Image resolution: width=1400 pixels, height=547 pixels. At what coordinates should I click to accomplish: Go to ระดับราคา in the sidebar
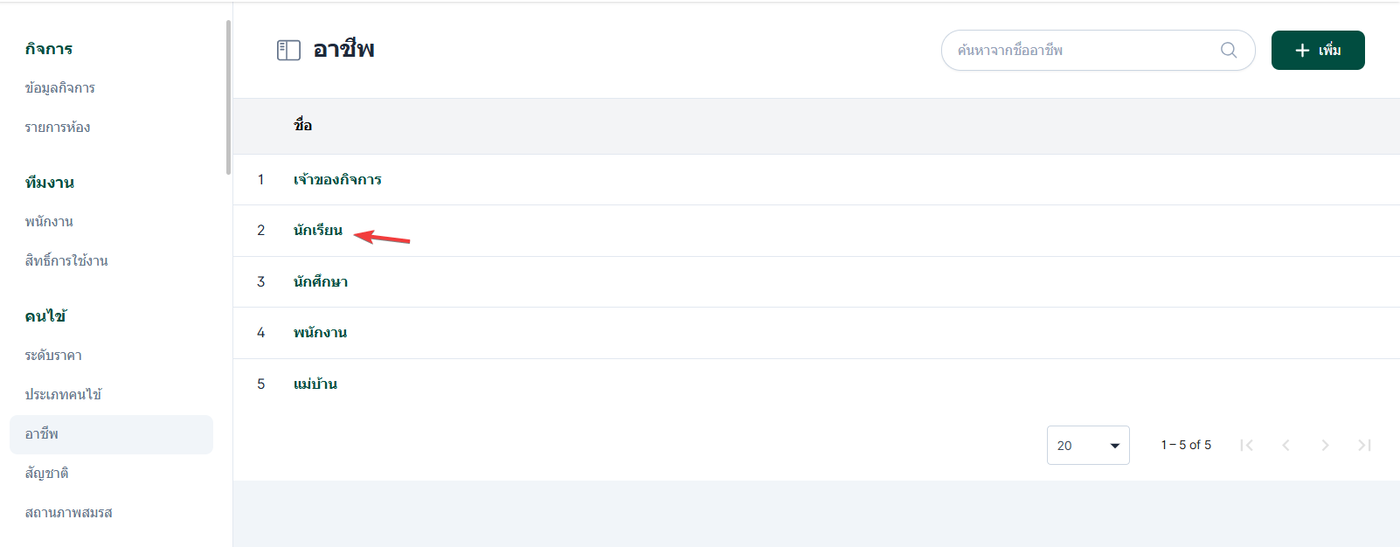tap(53, 355)
